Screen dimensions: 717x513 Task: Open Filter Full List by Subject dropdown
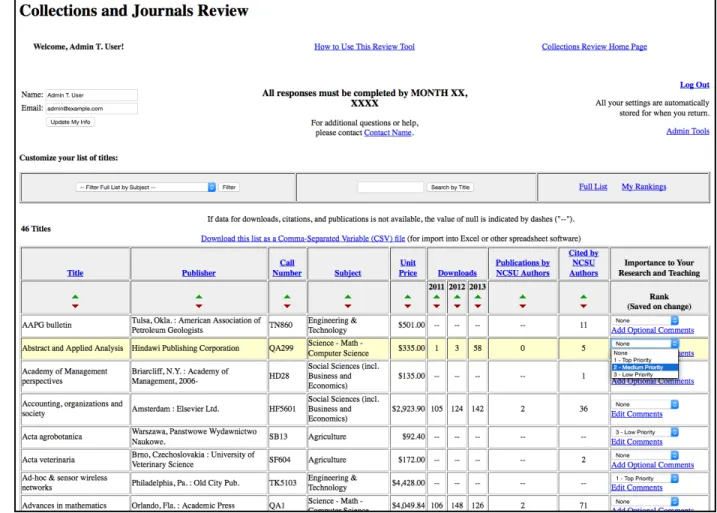tap(145, 187)
